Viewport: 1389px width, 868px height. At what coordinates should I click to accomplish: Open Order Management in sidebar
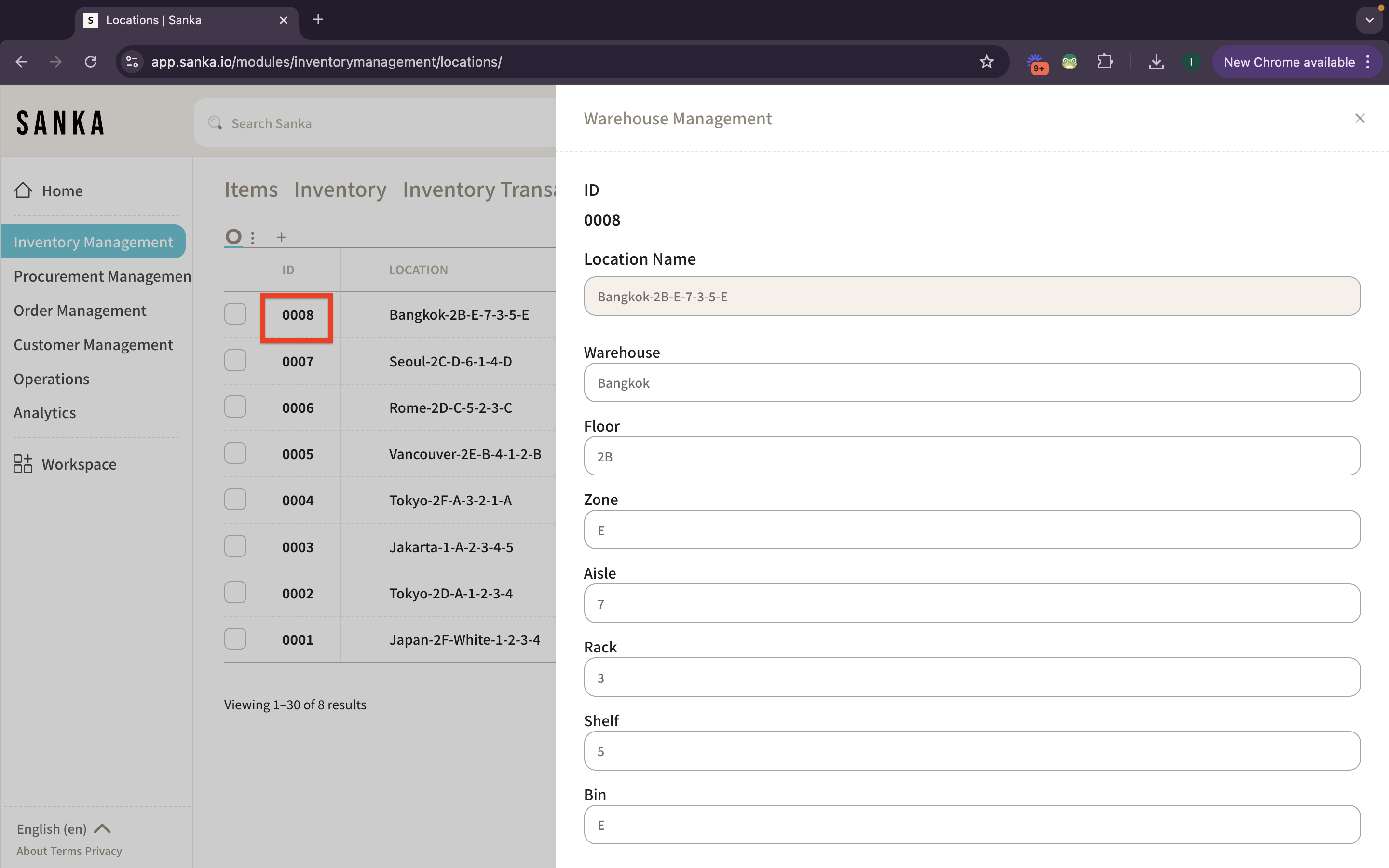pyautogui.click(x=80, y=311)
